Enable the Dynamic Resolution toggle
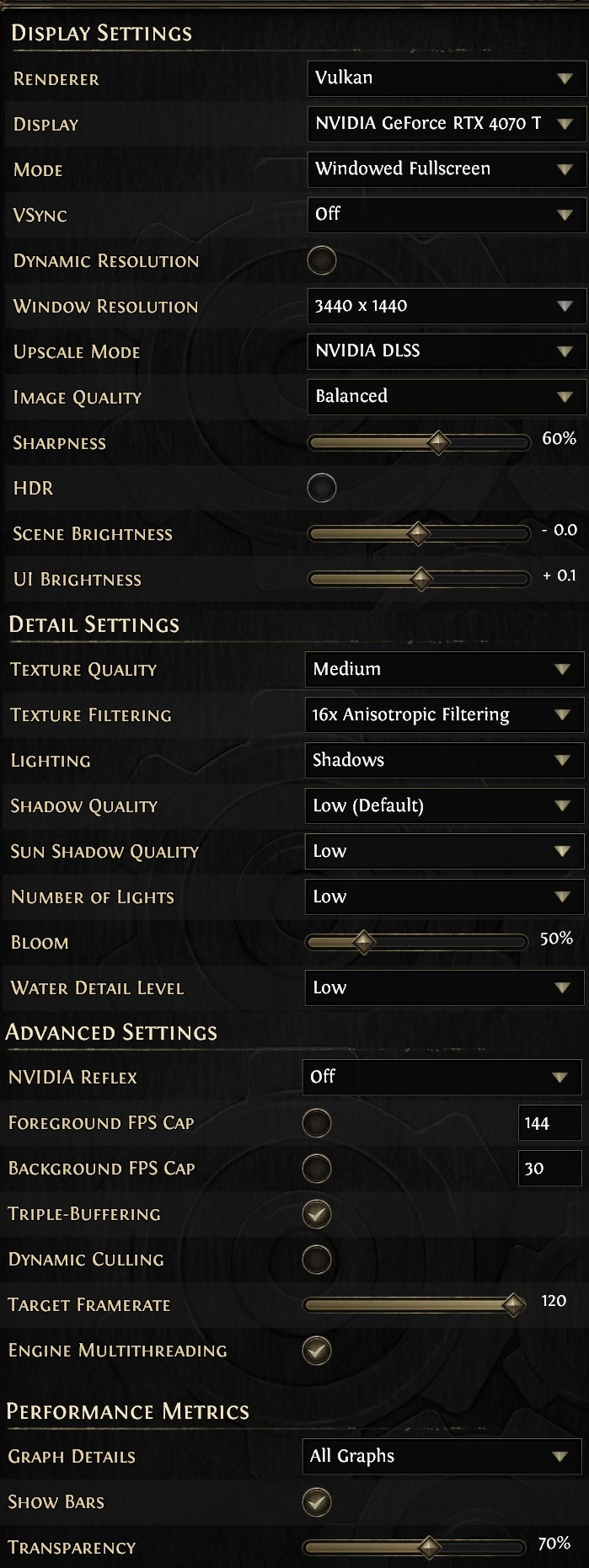Viewport: 589px width, 1568px height. pyautogui.click(x=322, y=260)
